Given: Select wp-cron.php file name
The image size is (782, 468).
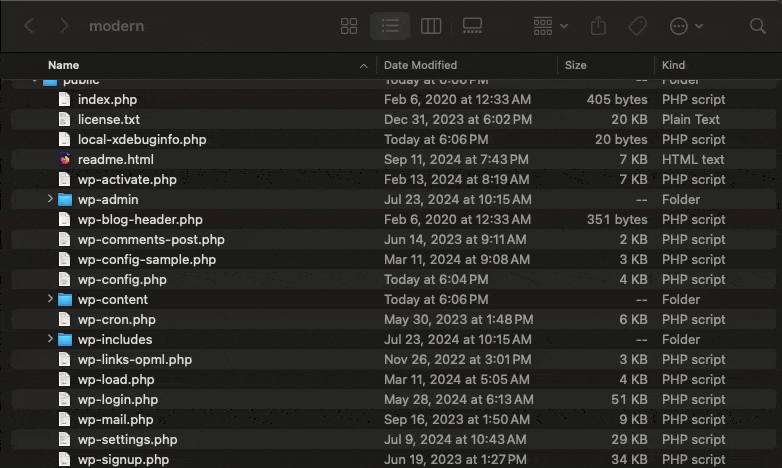Looking at the screenshot, I should [x=117, y=319].
